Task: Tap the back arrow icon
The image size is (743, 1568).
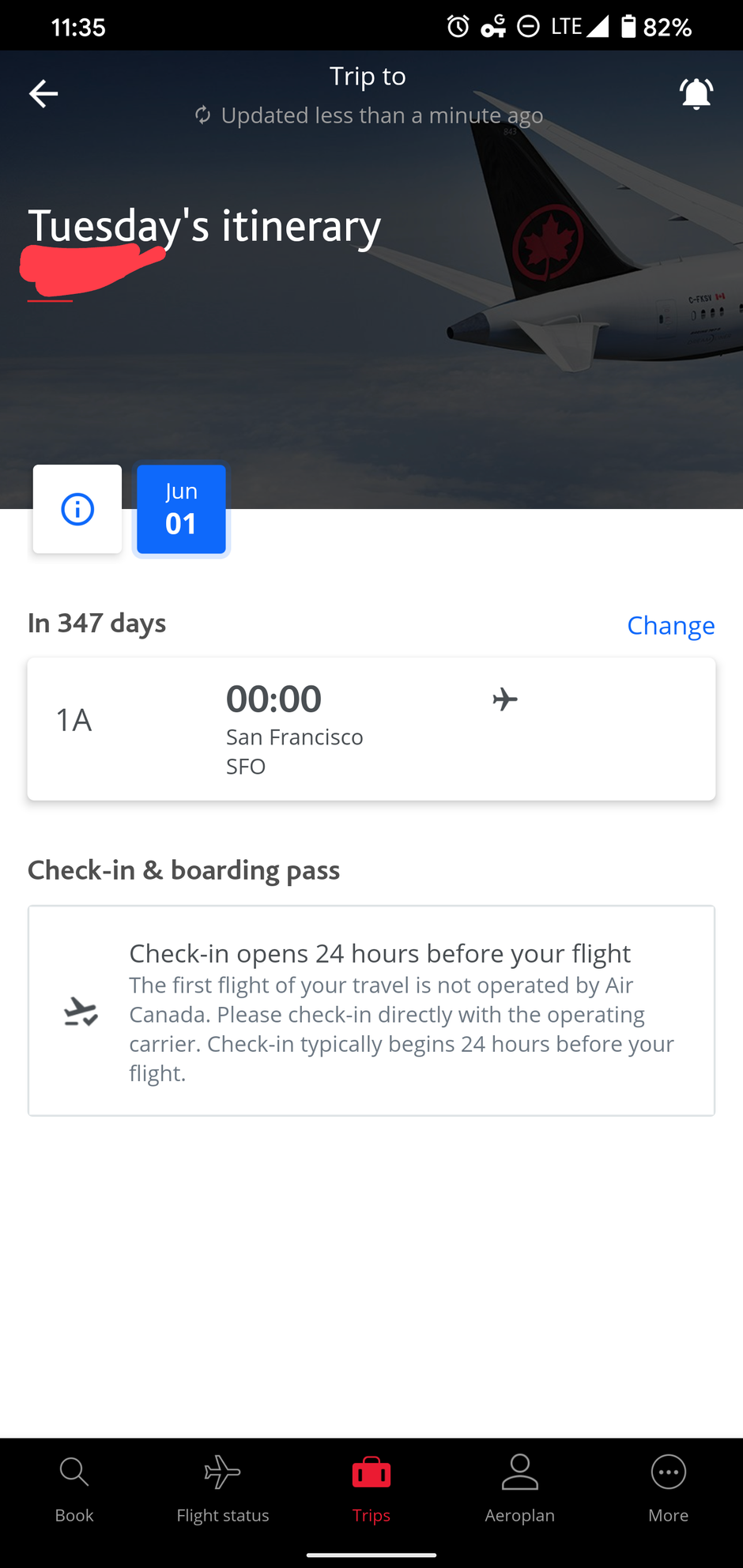Action: click(43, 93)
